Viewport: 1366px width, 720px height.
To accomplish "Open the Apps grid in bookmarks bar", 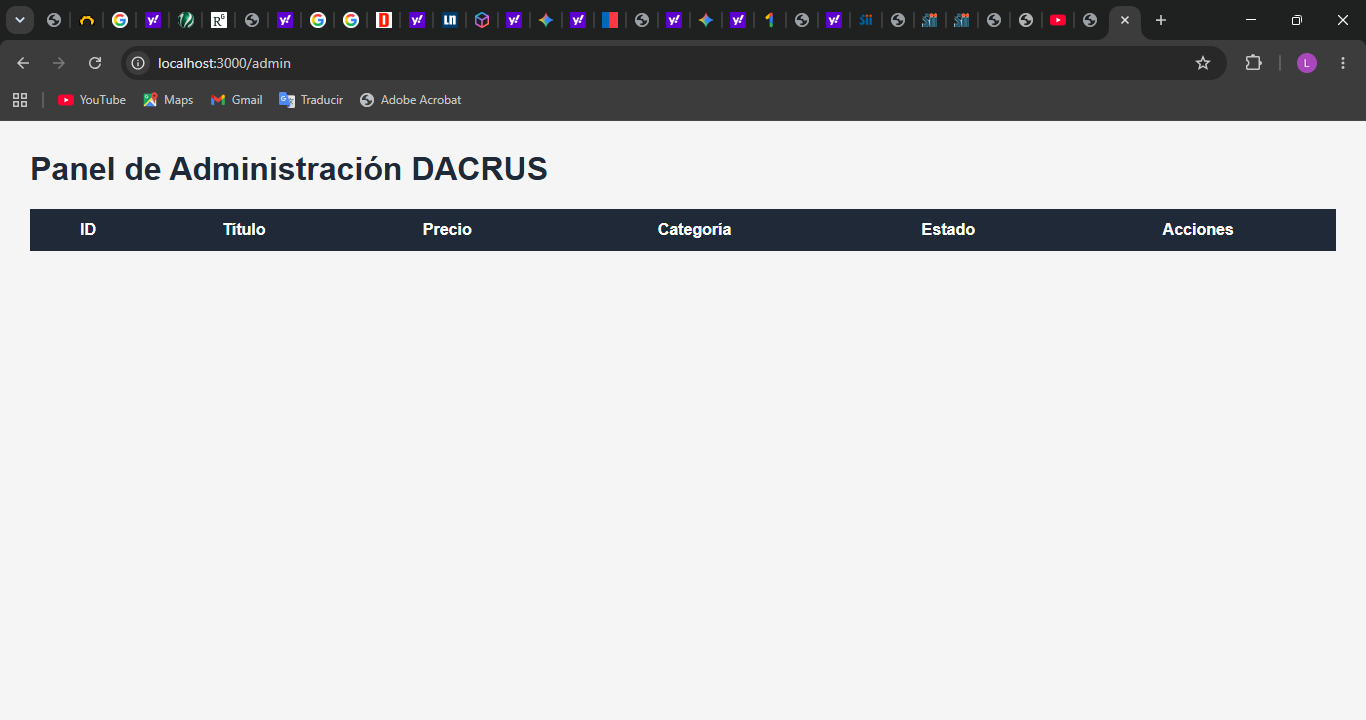I will pyautogui.click(x=20, y=100).
